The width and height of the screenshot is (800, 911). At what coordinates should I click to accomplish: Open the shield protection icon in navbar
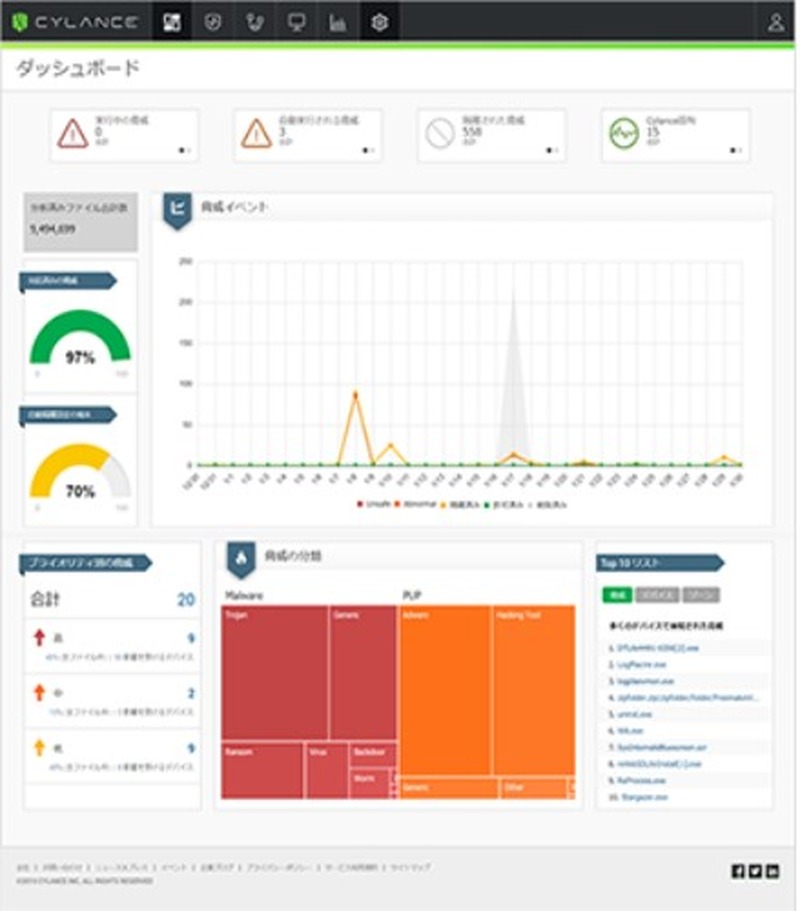[x=212, y=23]
